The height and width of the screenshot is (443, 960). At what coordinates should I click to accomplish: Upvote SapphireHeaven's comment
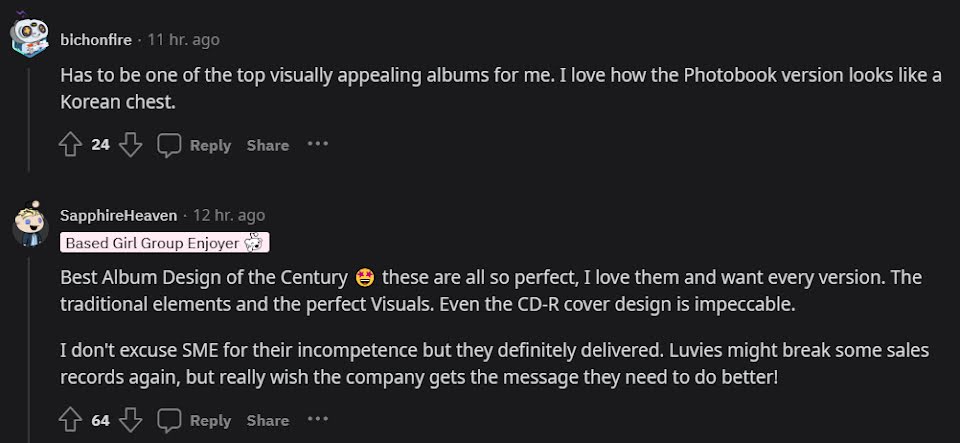[x=70, y=420]
